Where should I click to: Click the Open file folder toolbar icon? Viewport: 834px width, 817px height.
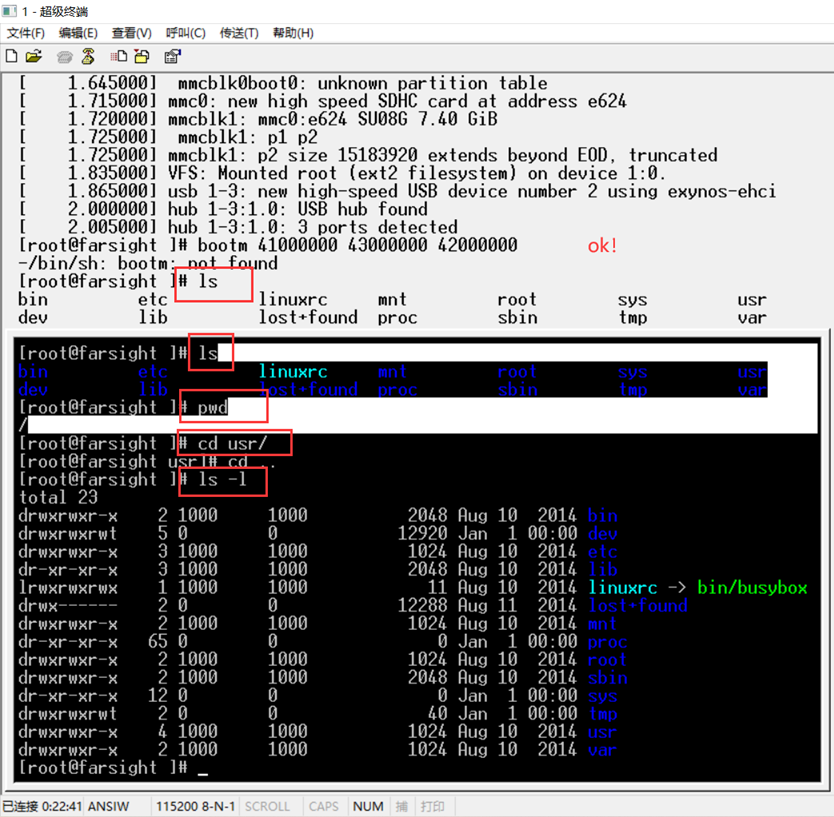click(34, 56)
